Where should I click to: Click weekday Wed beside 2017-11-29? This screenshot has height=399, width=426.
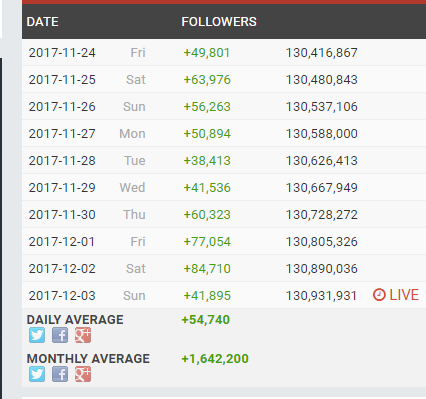click(x=132, y=188)
